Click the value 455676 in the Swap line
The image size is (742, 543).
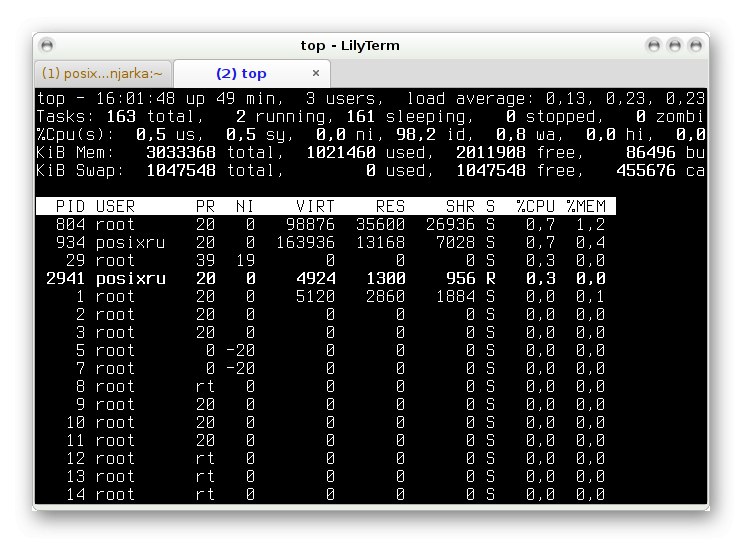645,170
